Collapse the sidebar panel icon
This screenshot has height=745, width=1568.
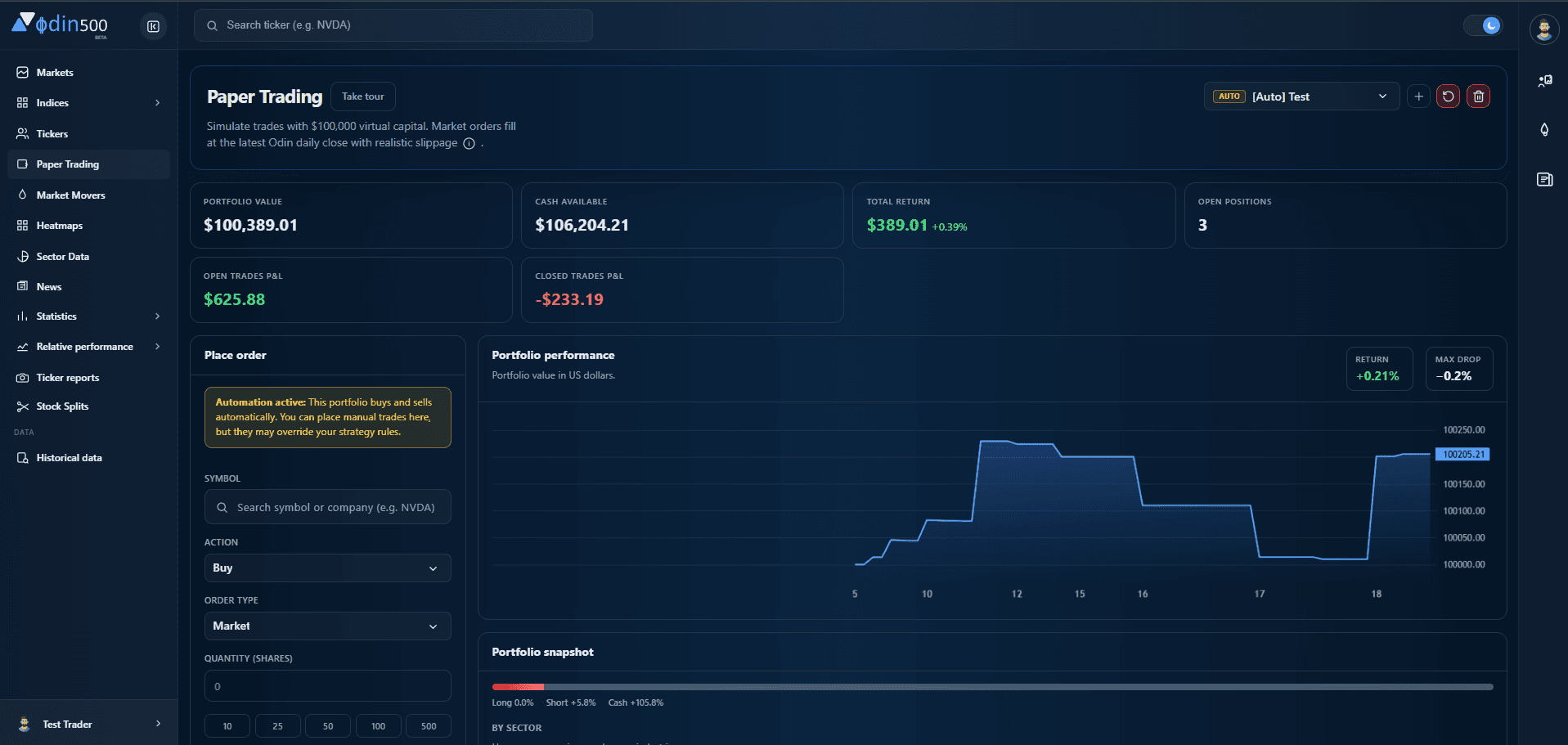click(x=153, y=26)
